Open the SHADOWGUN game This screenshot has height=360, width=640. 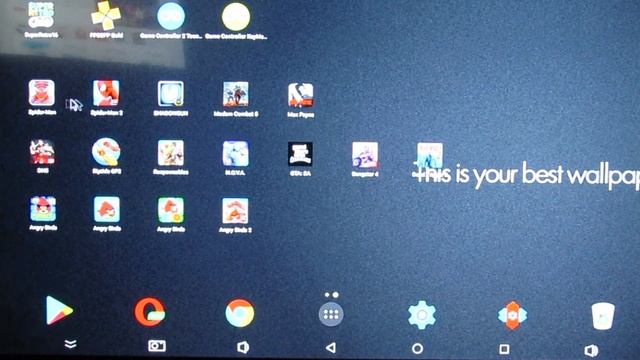point(171,93)
